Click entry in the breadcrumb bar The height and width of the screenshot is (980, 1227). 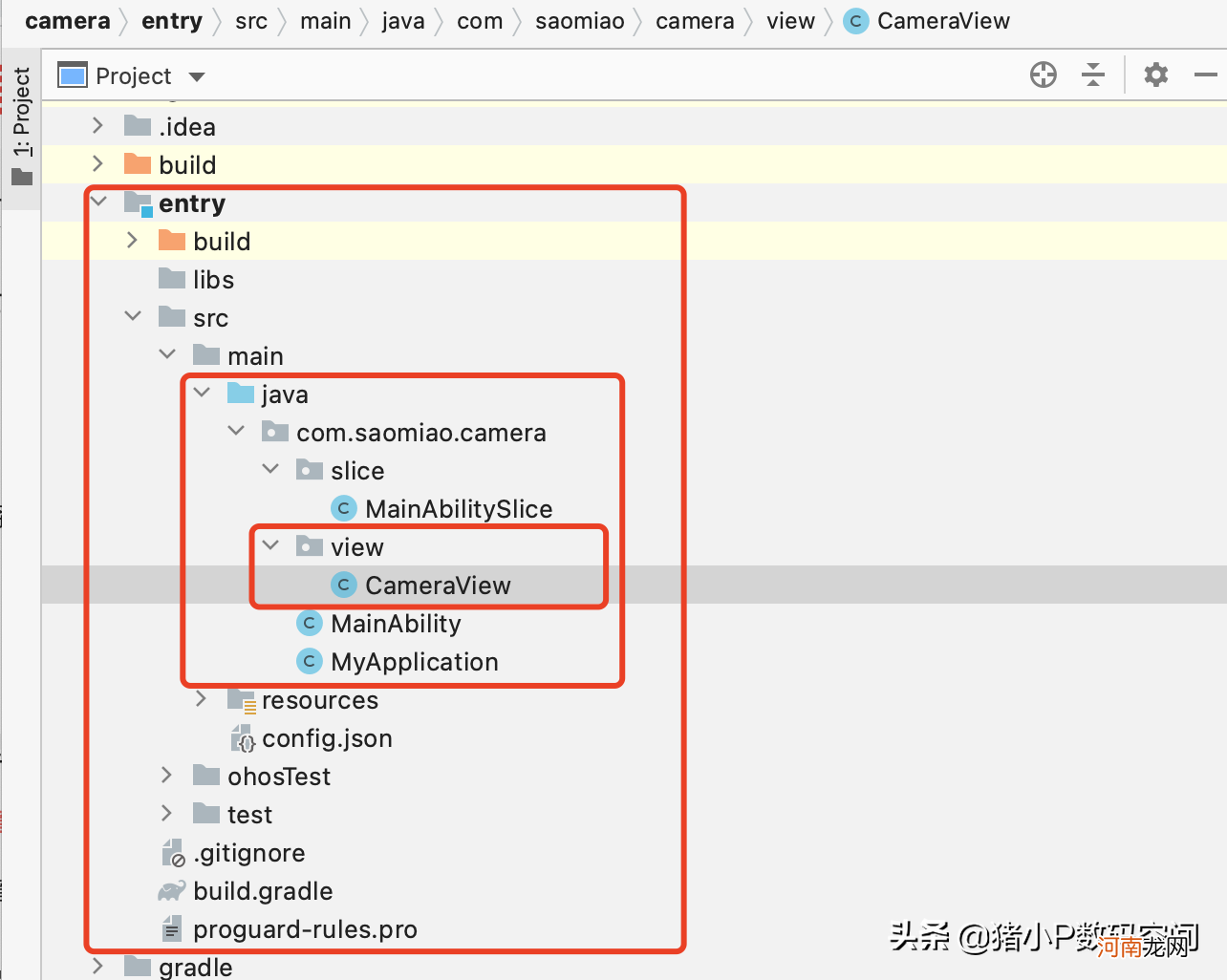tap(172, 21)
